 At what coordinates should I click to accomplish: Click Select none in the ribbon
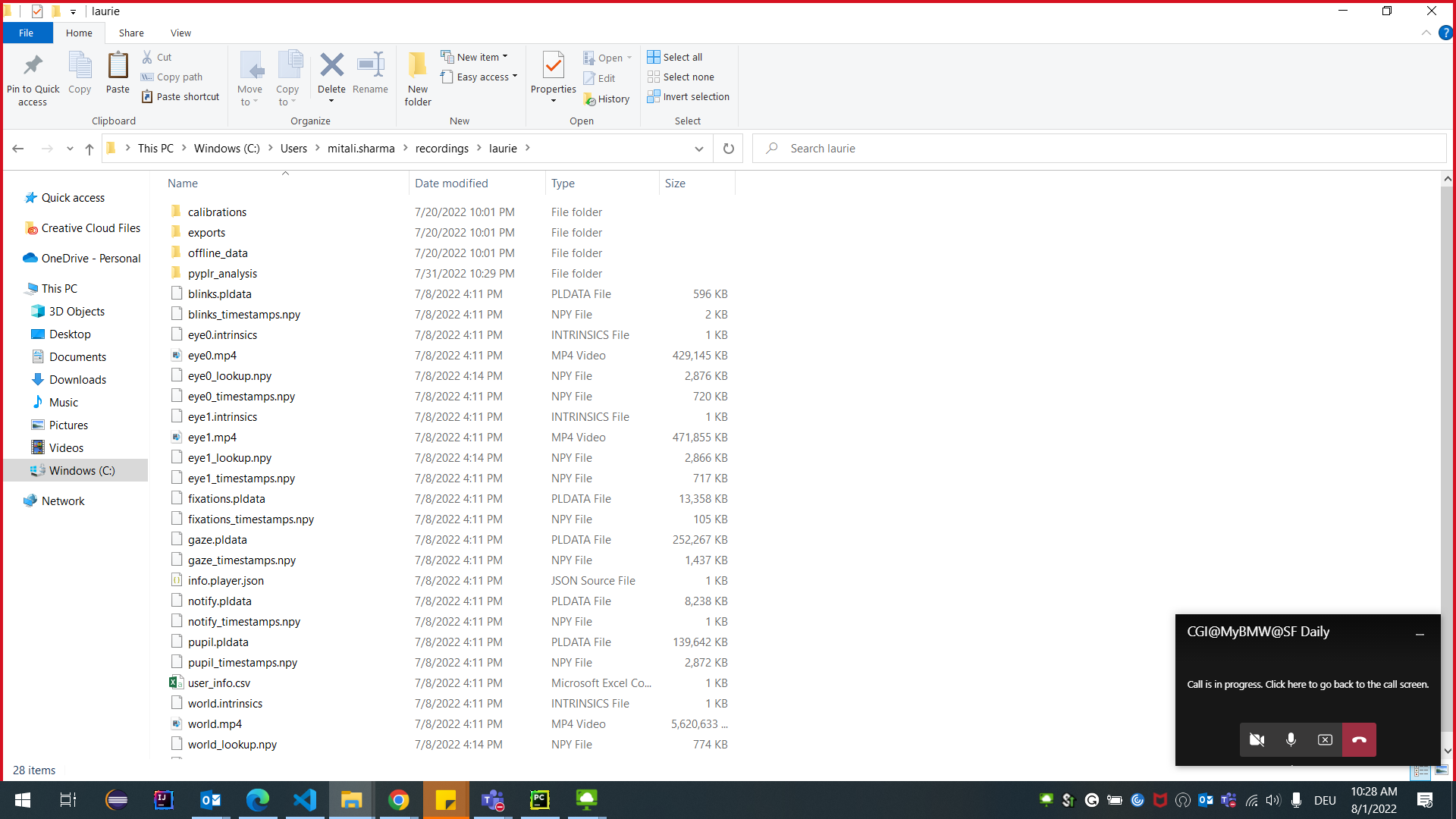click(x=681, y=77)
